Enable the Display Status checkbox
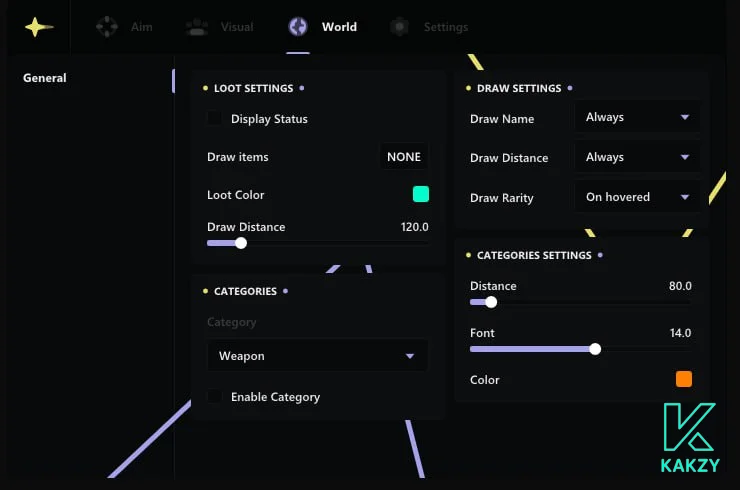Screen dimensions: 740x490 [215, 119]
